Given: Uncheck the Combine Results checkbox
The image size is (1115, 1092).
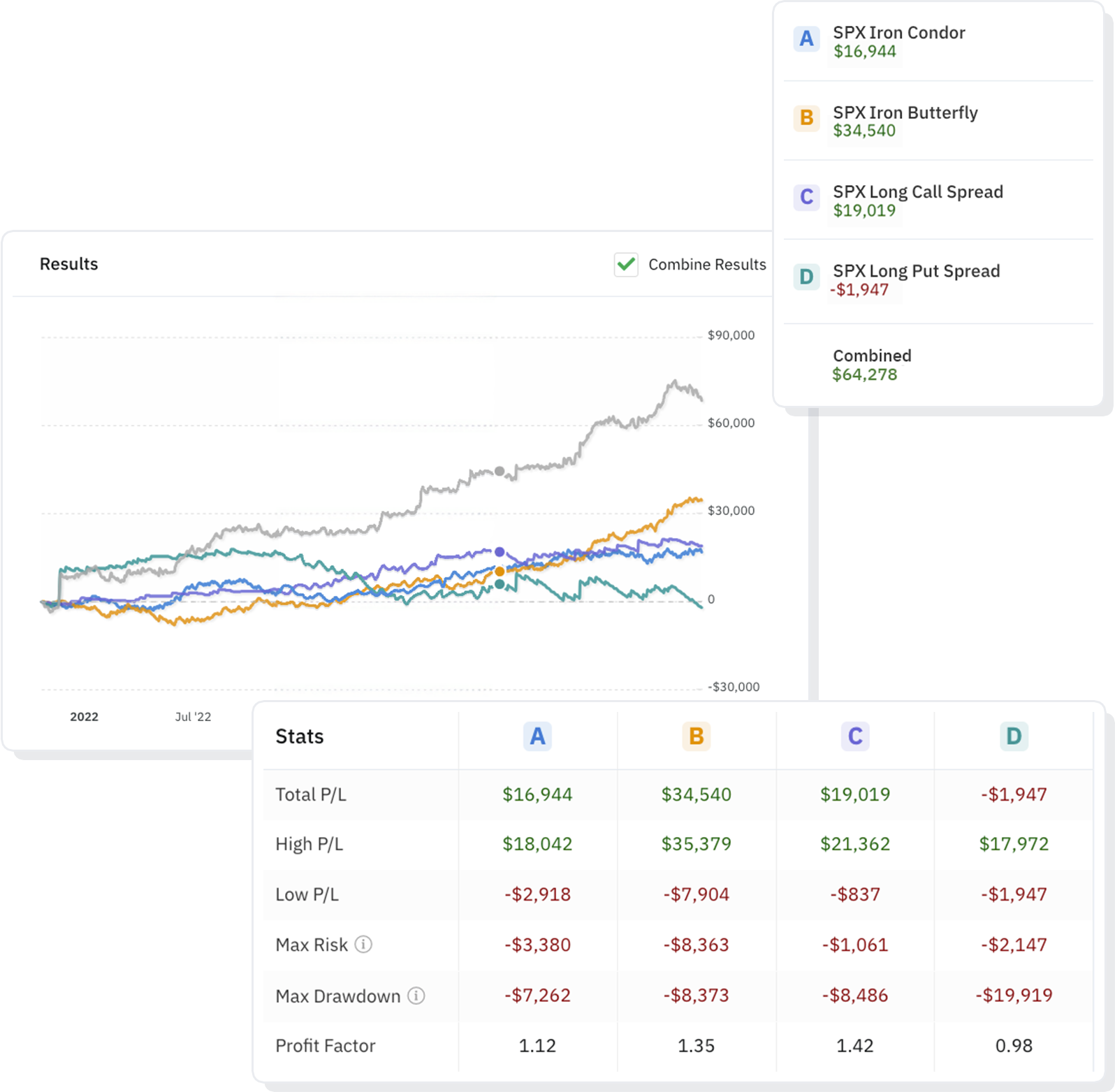Looking at the screenshot, I should pos(626,265).
